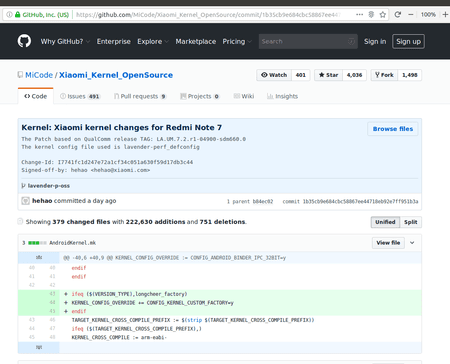The image size is (450, 364).
Task: Click the green padlock security icon
Action: (x=17, y=15)
